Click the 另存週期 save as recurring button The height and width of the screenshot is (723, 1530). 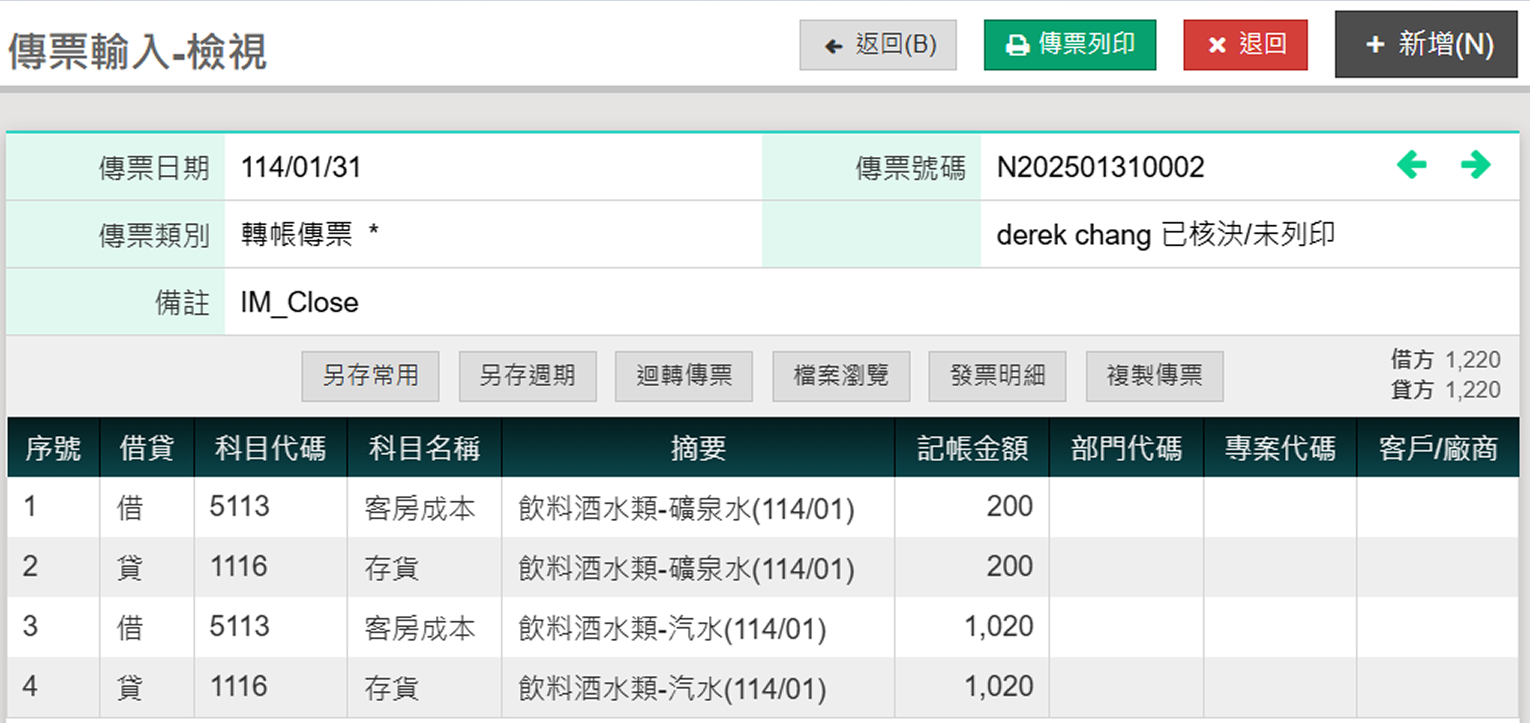point(527,376)
